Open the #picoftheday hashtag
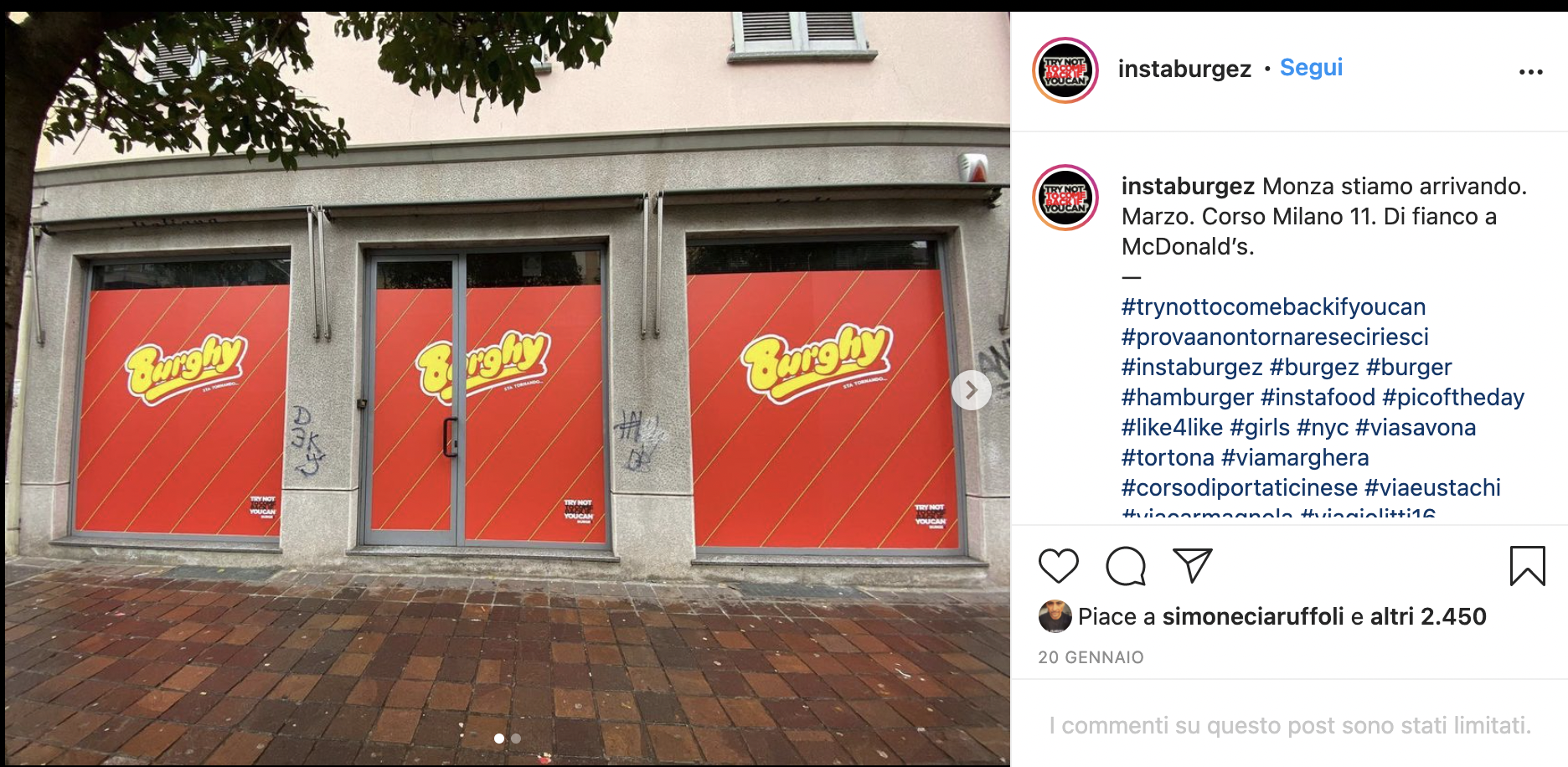 1453,397
